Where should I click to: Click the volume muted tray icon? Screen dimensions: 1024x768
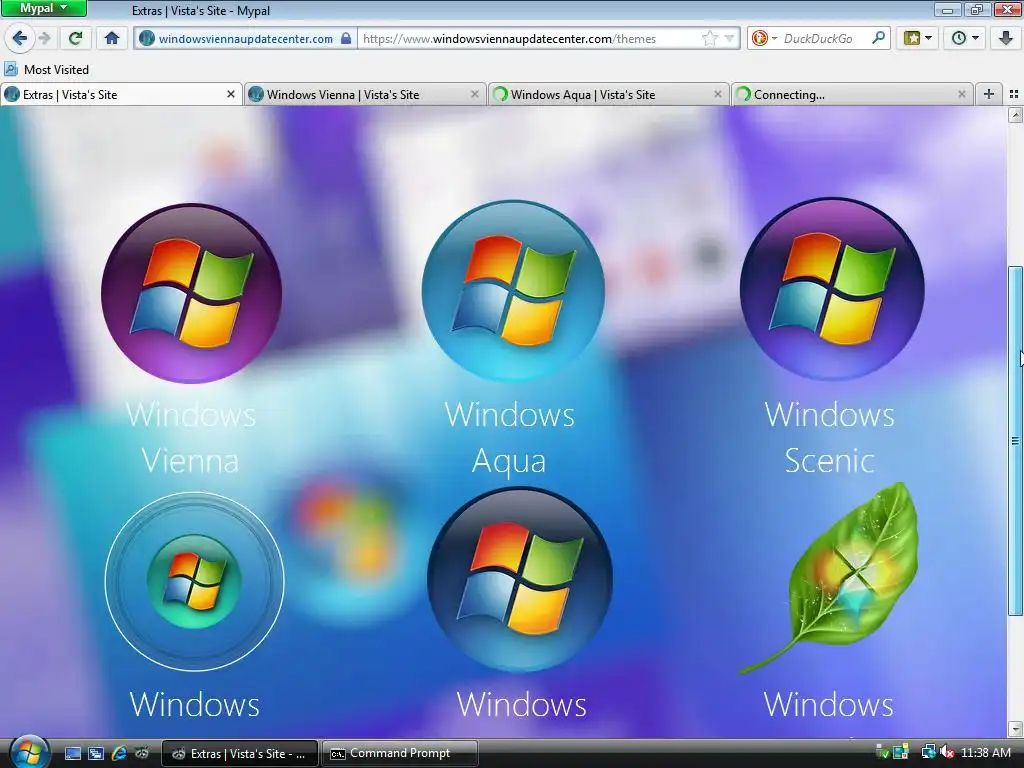(947, 753)
